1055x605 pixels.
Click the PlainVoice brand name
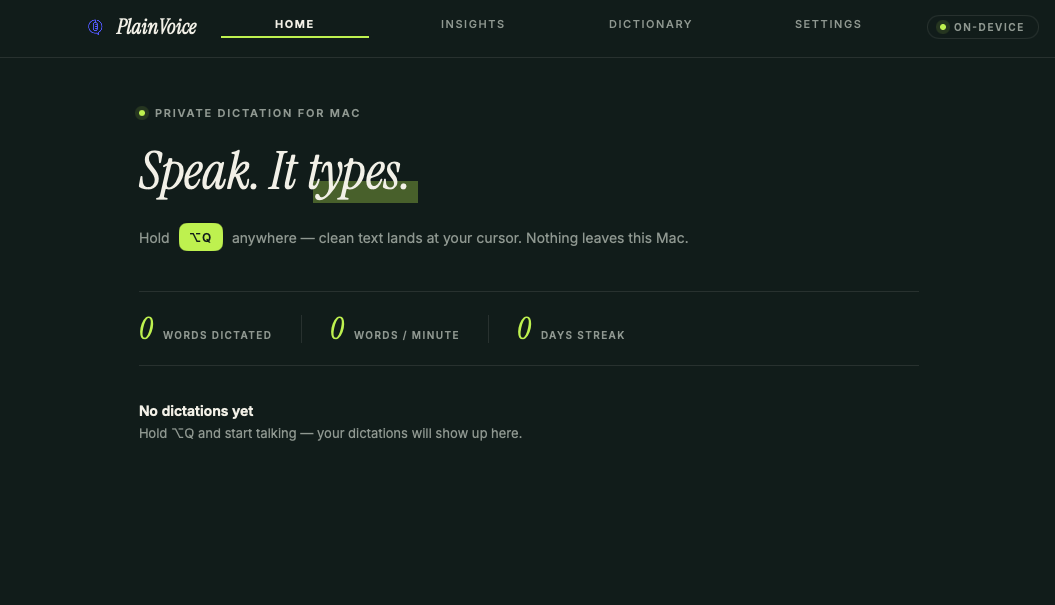[x=156, y=27]
